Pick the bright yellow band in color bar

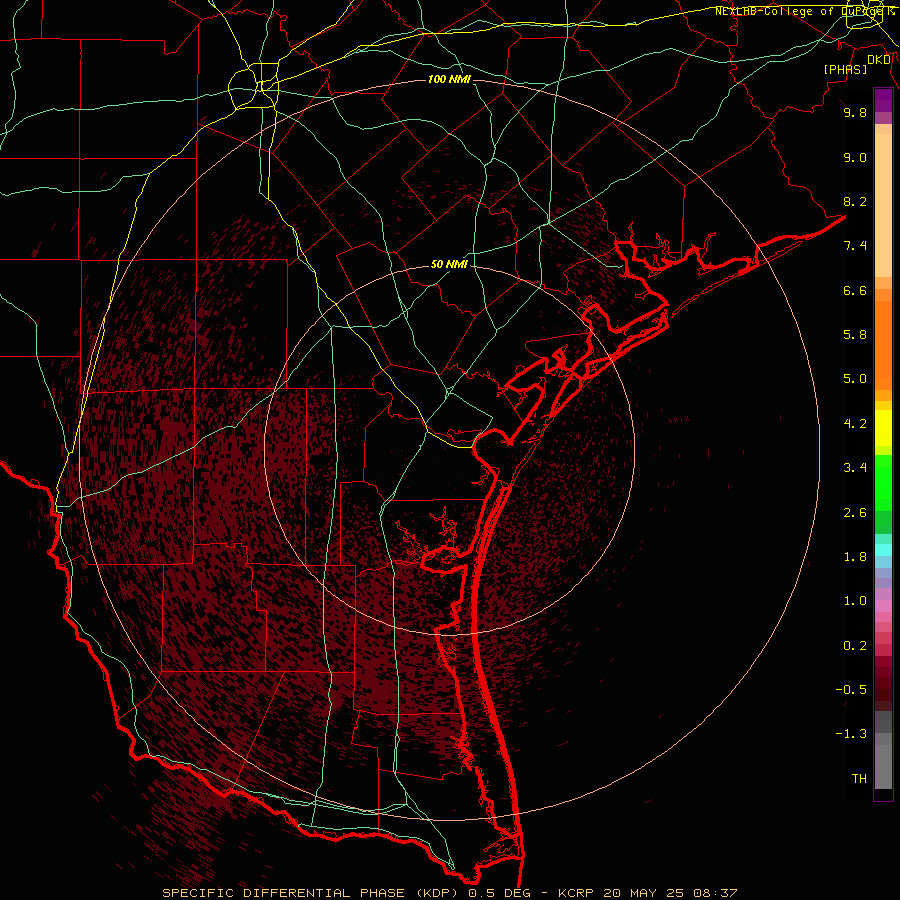coord(883,428)
